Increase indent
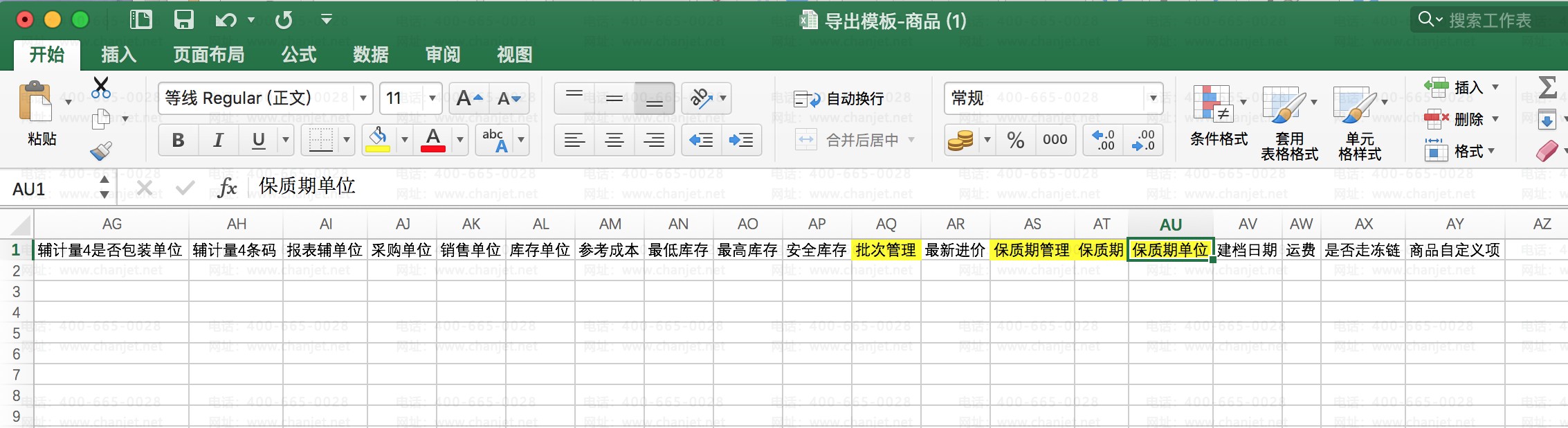Viewport: 1568px width, 428px height. [741, 140]
